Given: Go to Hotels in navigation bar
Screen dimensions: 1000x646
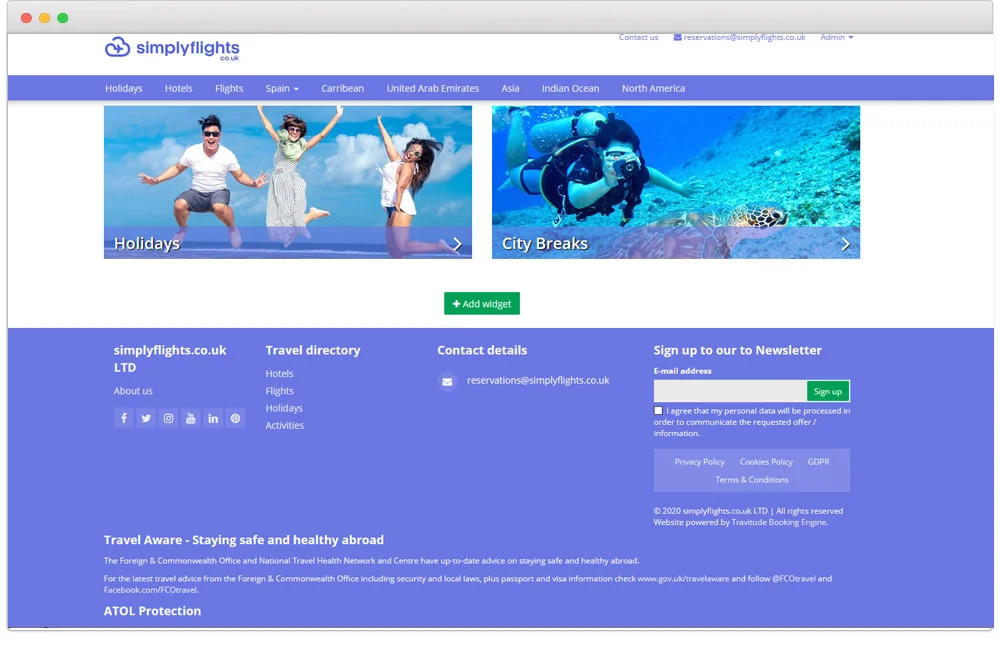Looking at the screenshot, I should (x=179, y=88).
